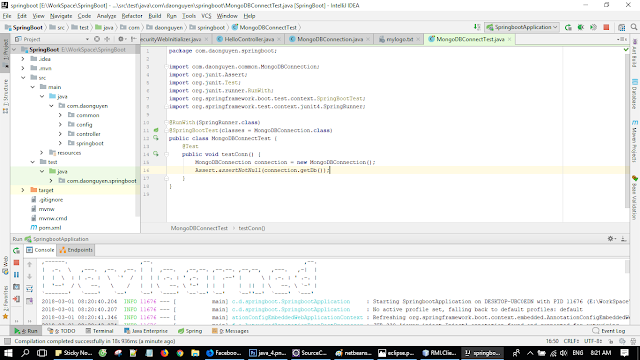Run with coverage icon in toolbar

tap(593, 27)
